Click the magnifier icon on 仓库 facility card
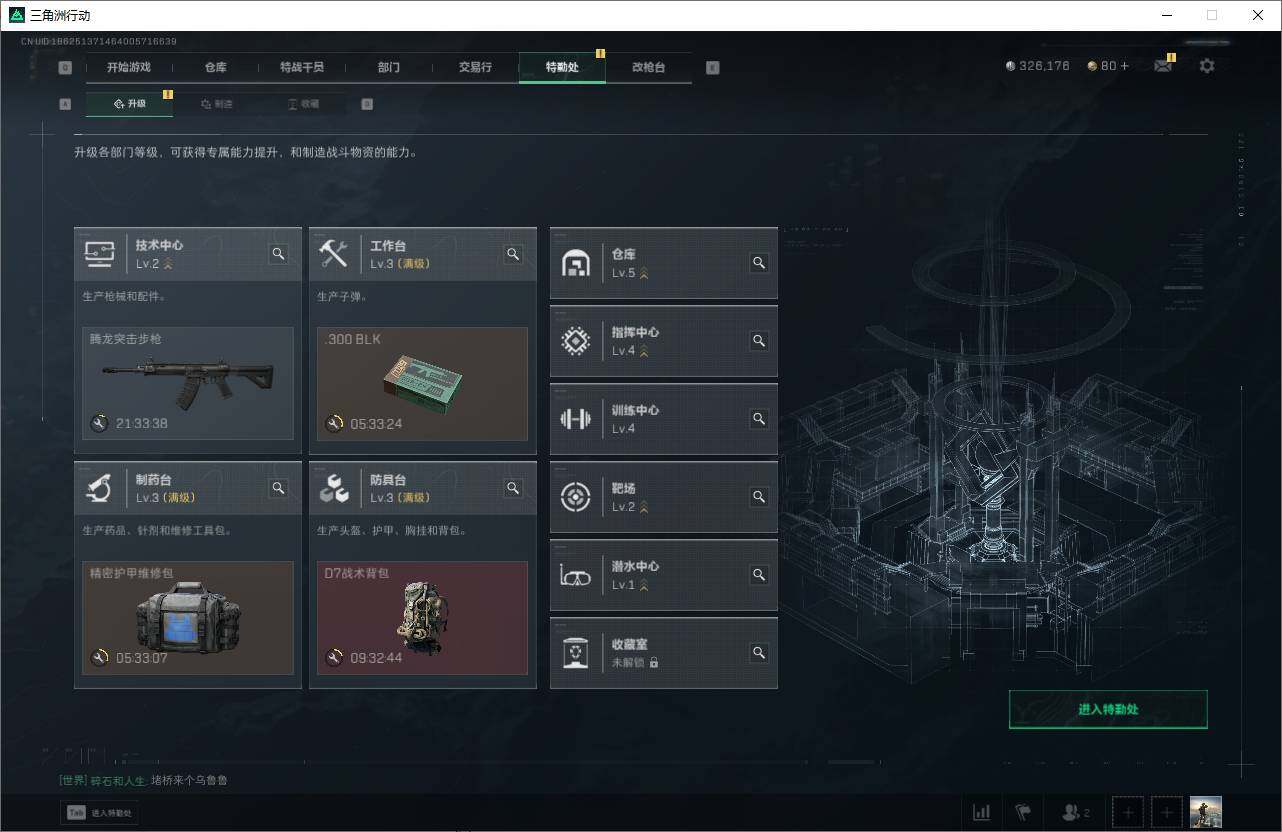Viewport: 1282px width, 832px height. (757, 263)
